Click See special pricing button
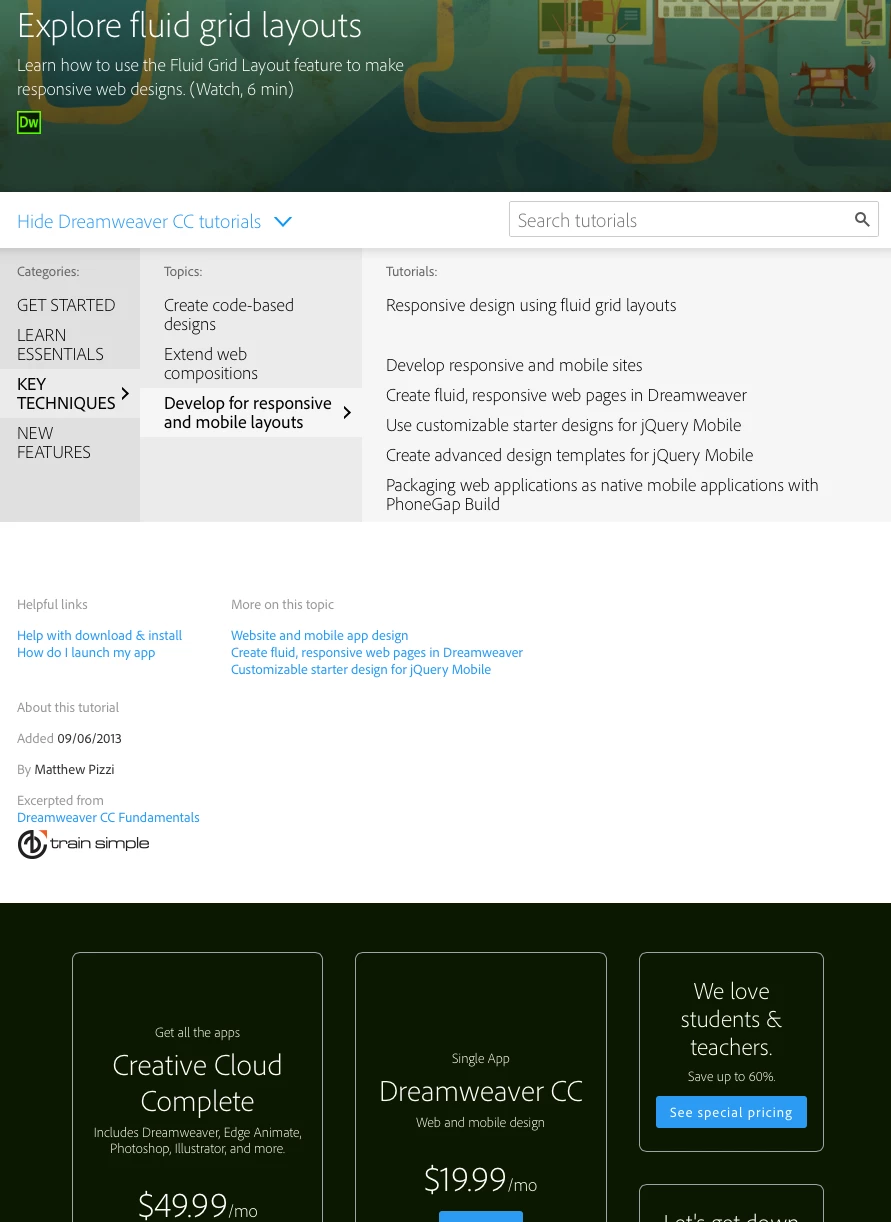This screenshot has height=1222, width=891. (731, 1112)
